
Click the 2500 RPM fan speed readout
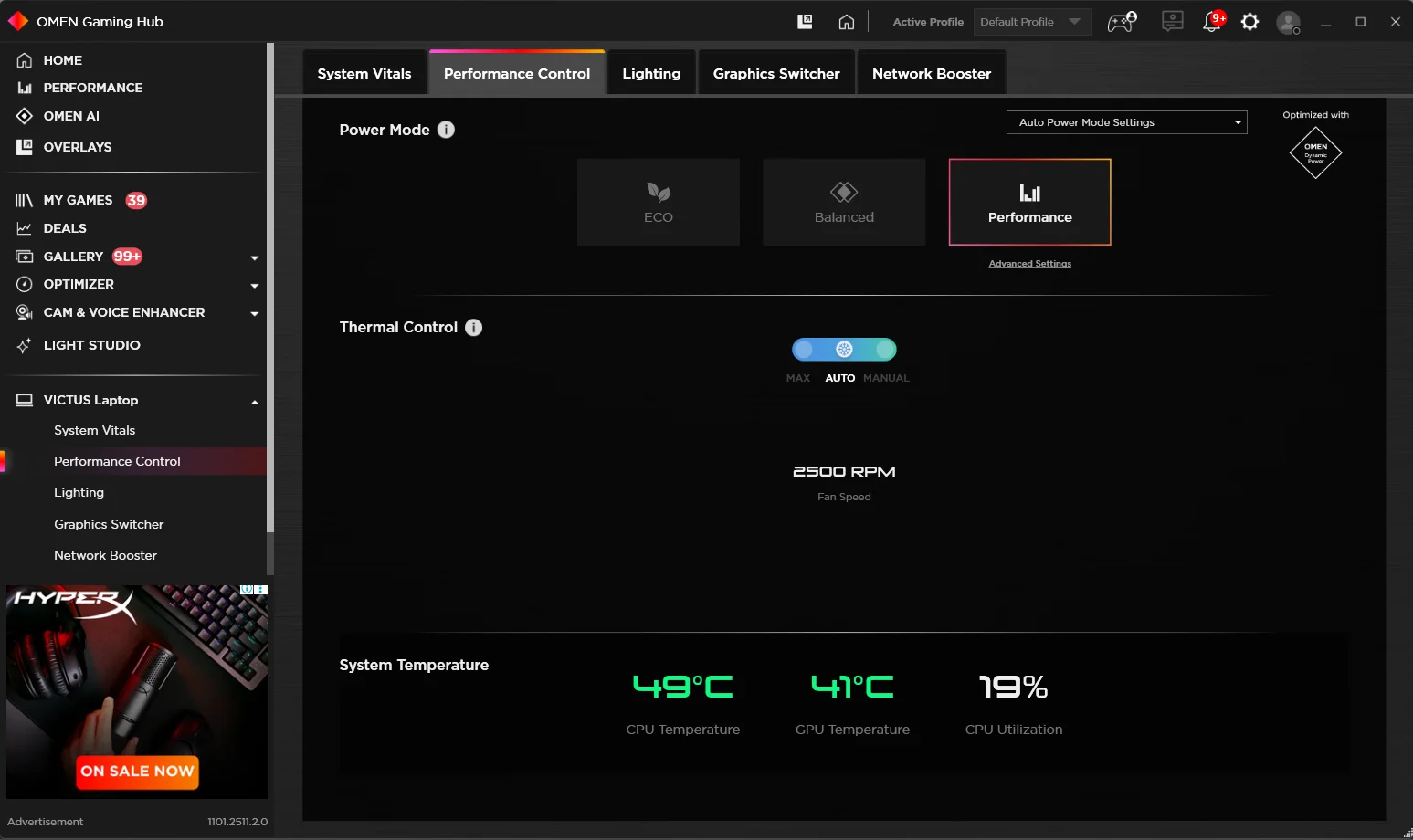[x=844, y=471]
